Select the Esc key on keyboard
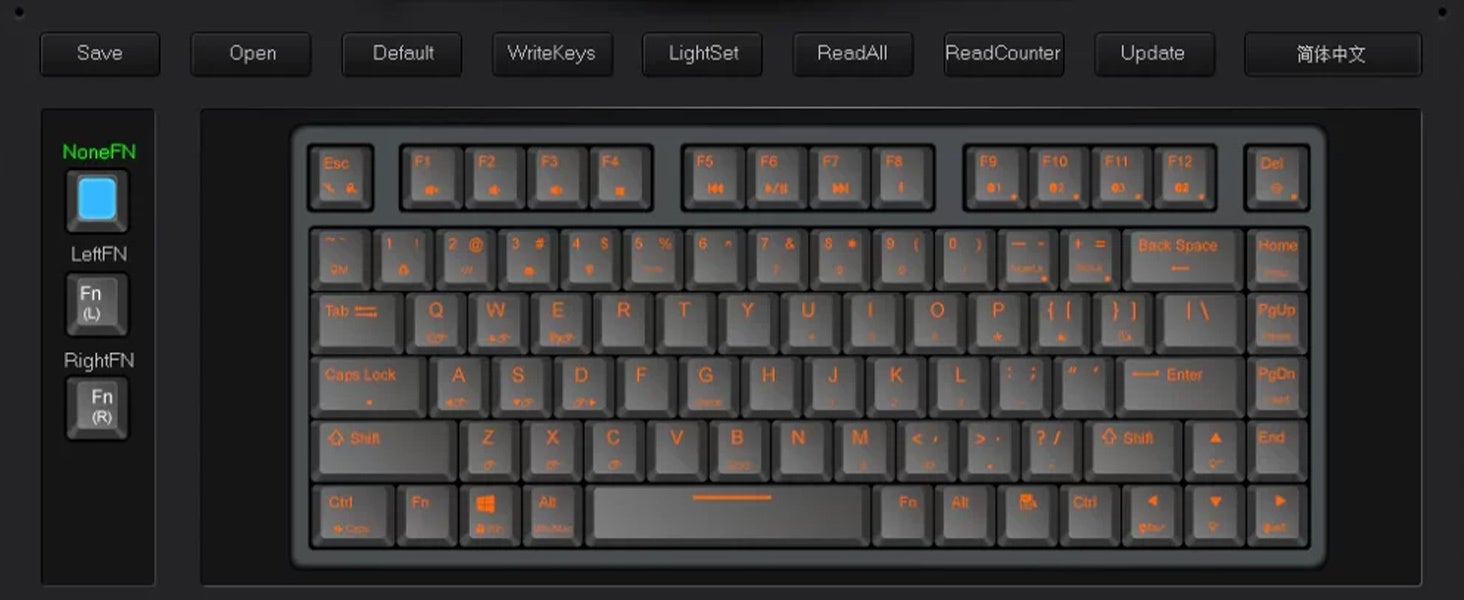This screenshot has height=600, width=1464. pyautogui.click(x=341, y=177)
